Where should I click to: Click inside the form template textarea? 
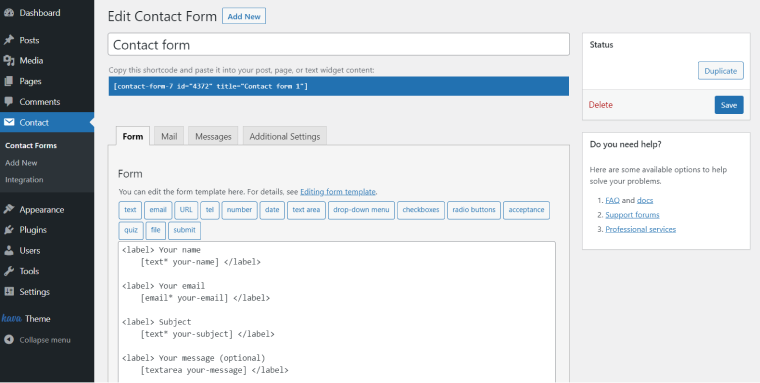point(337,312)
